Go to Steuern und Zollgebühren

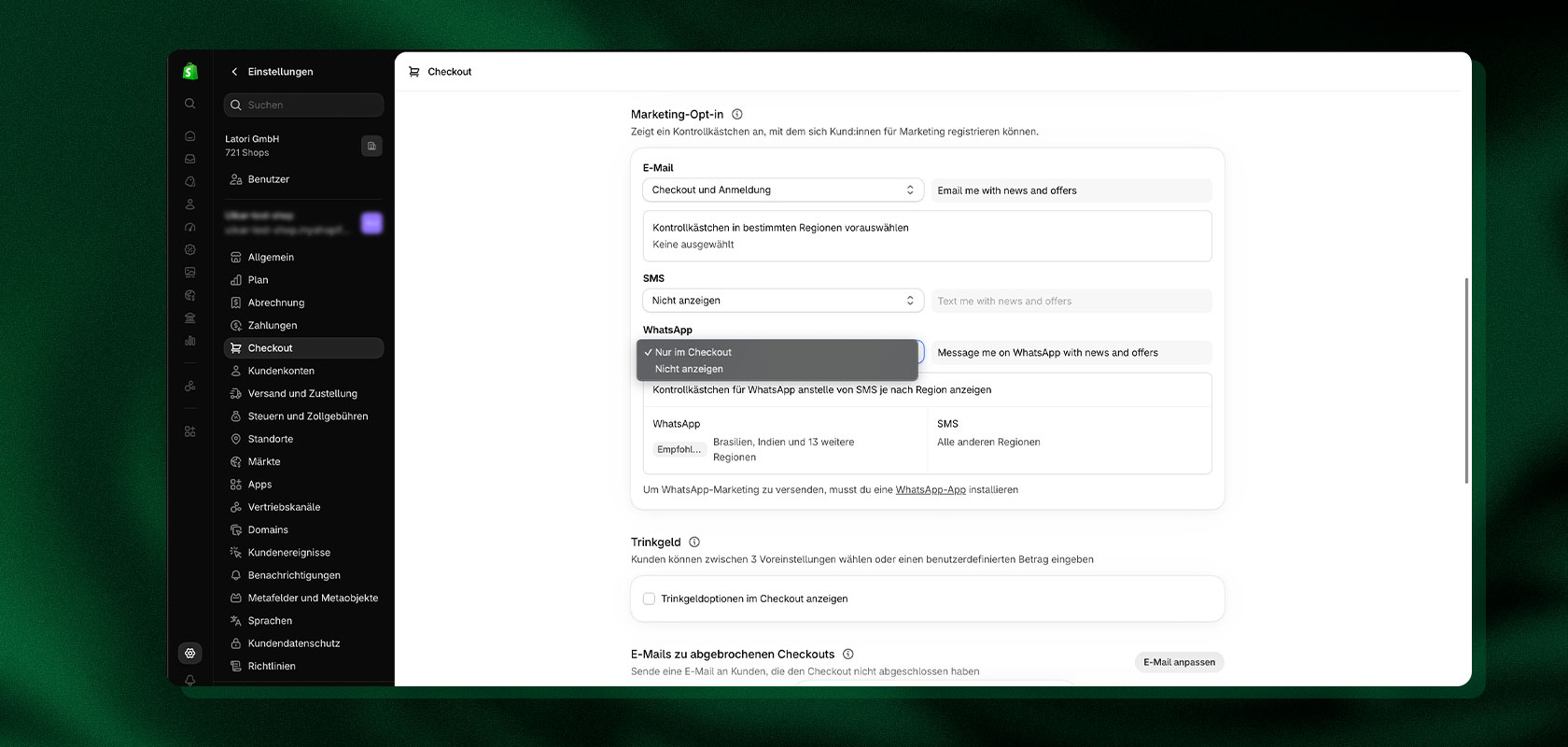[304, 416]
